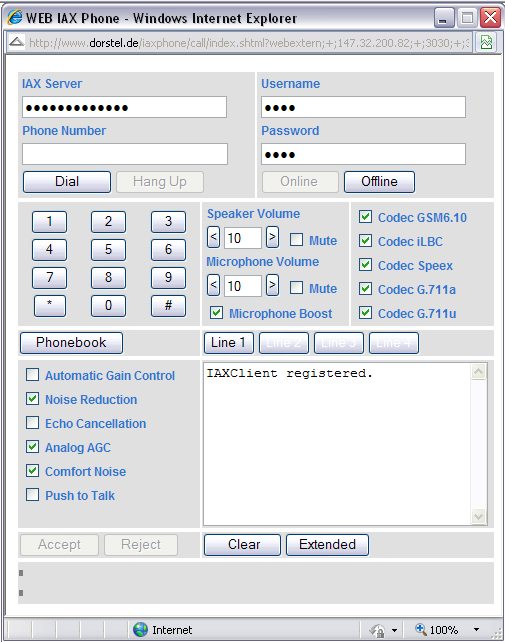
Task: Open the zoom 100% dropdown arrow
Action: point(476,630)
